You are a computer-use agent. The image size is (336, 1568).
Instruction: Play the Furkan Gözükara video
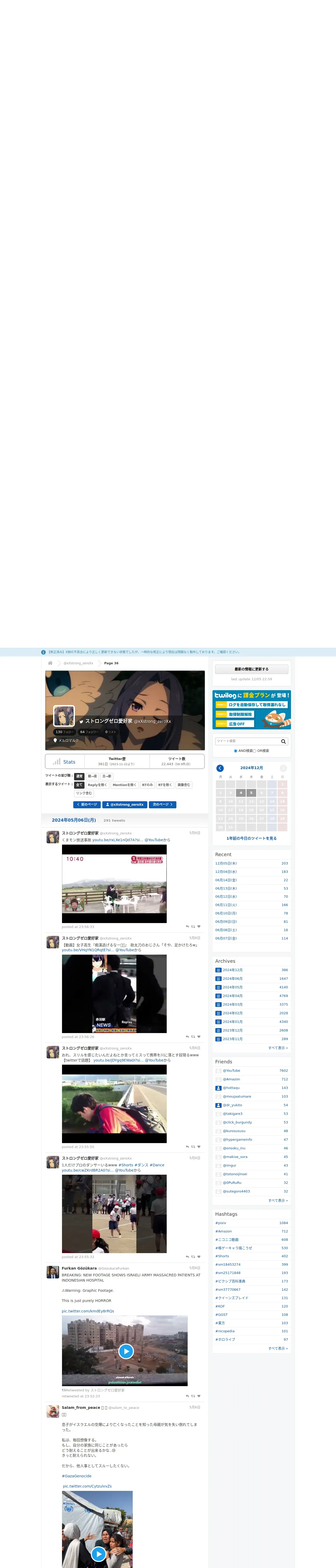click(x=126, y=1351)
